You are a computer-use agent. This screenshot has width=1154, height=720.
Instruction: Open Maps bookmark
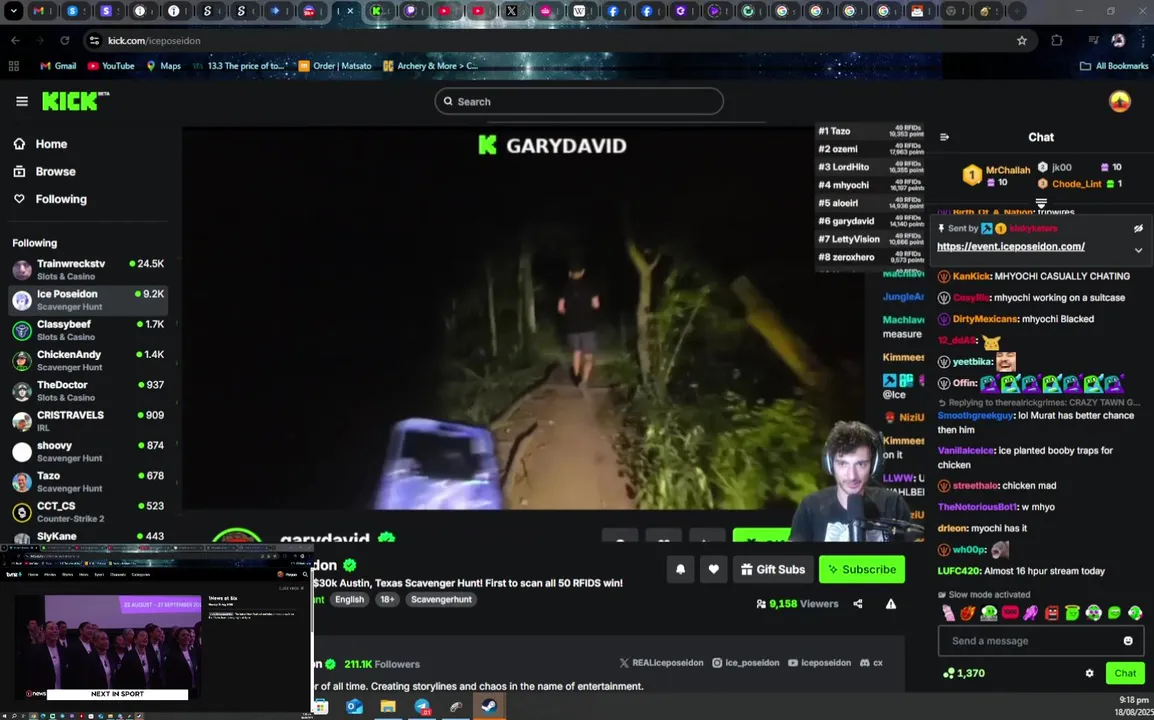(163, 66)
